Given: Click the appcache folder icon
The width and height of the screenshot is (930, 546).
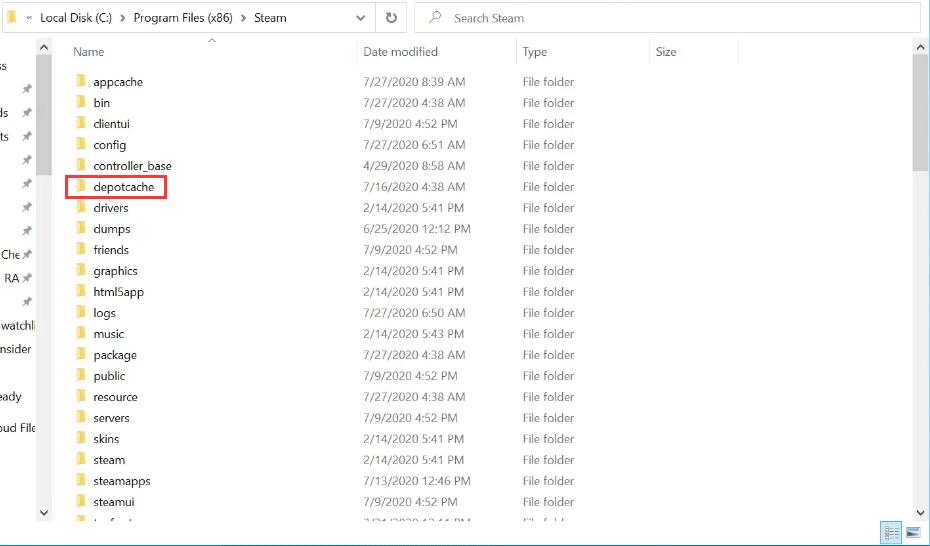Looking at the screenshot, I should (x=81, y=81).
